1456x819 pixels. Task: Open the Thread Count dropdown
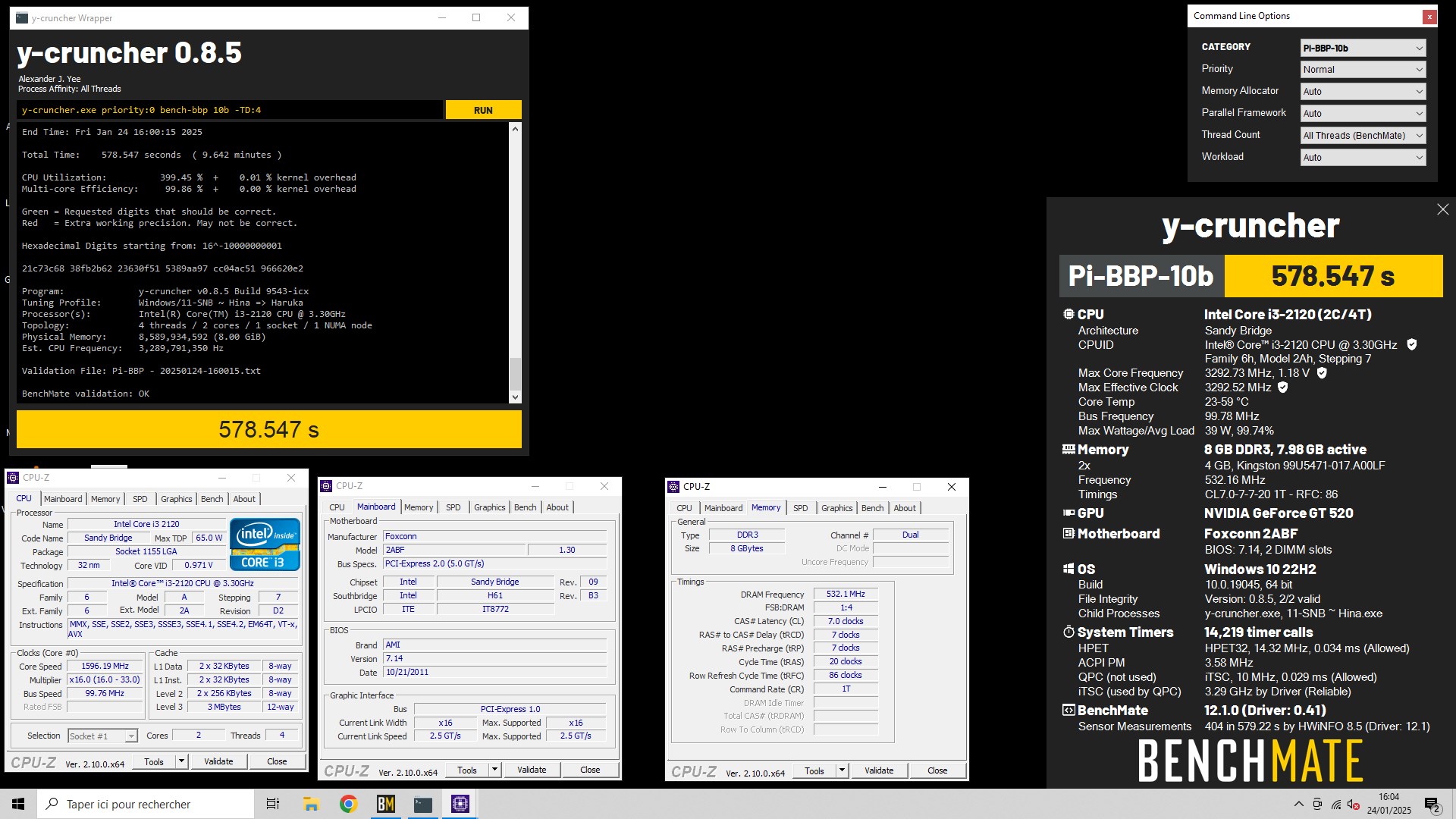coord(1363,135)
